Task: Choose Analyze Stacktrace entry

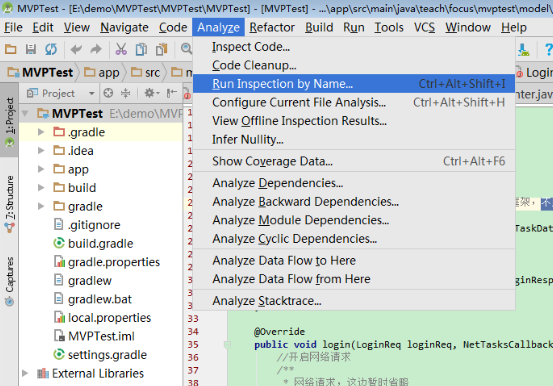Action: 354,301
